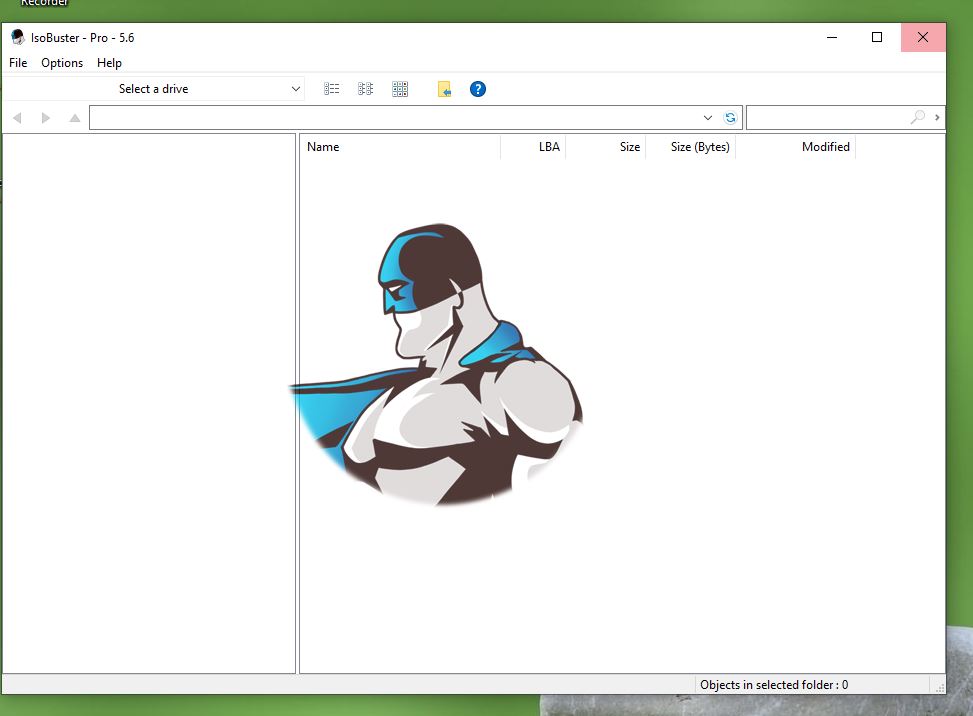Click the back navigation arrow

click(17, 118)
